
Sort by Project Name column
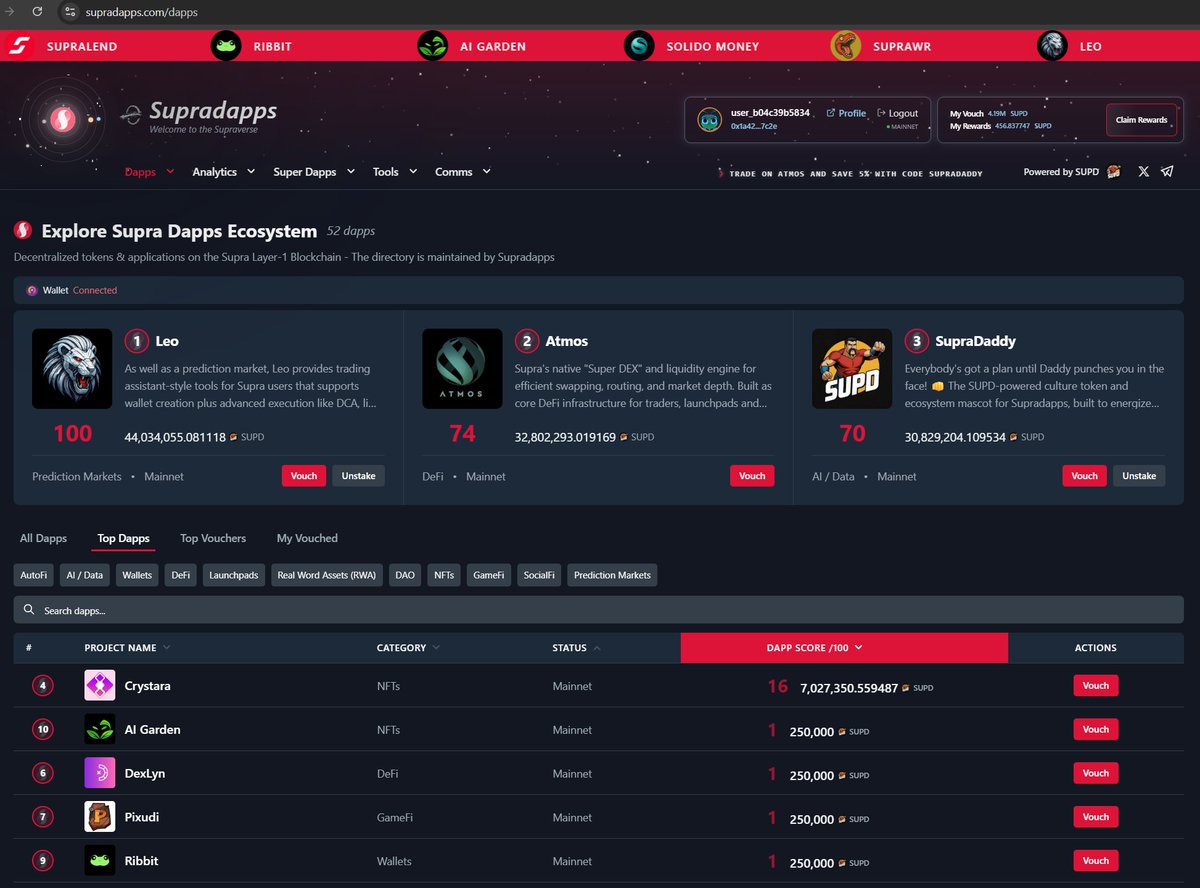pyautogui.click(x=127, y=648)
